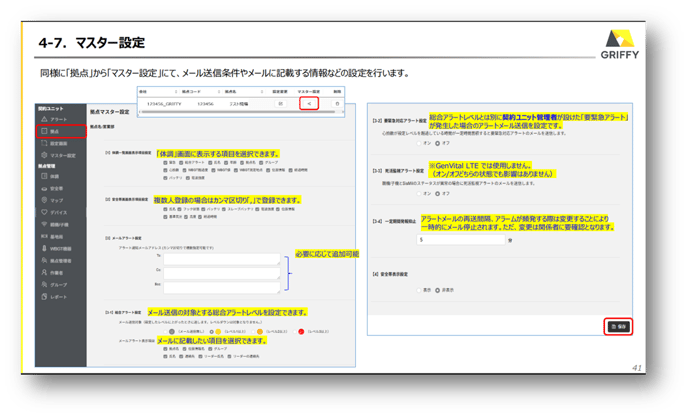
Task: Toggle the リーダーの連絡先 checkbox
Action: [229, 356]
